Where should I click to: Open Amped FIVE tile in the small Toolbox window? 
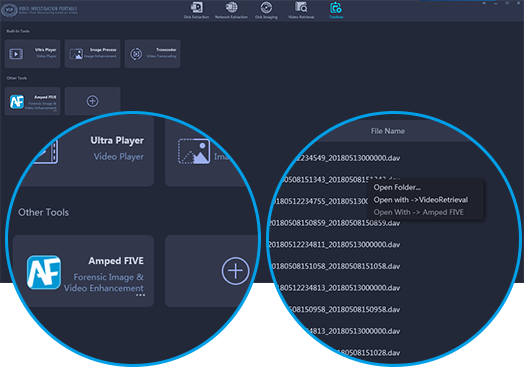click(32, 101)
